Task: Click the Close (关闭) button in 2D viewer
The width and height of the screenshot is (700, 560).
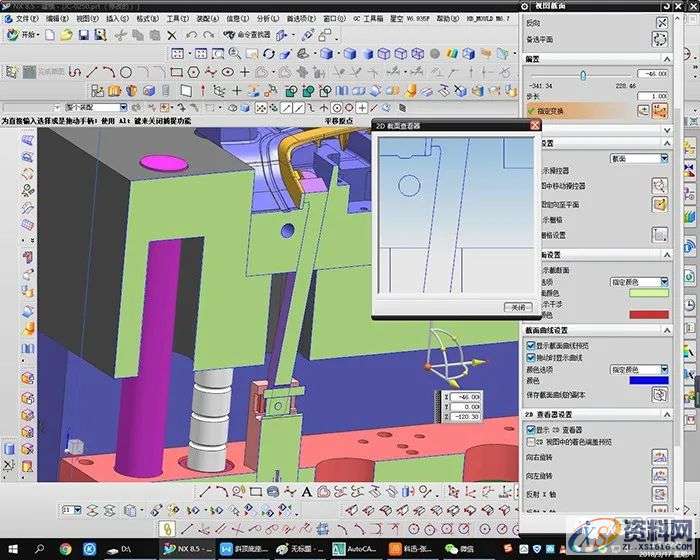Action: 517,308
